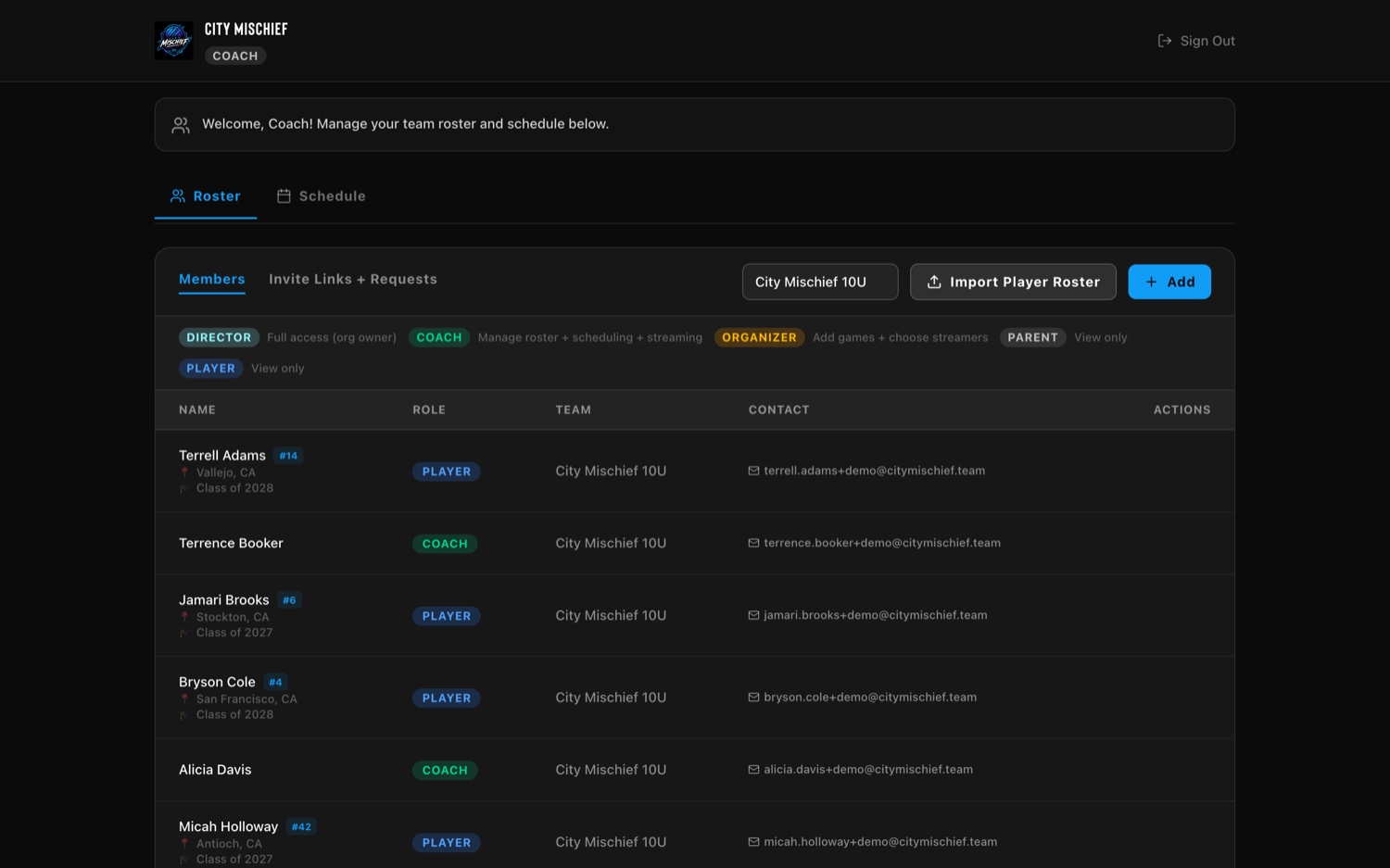
Task: Click the City Mischief team logo
Action: click(174, 41)
